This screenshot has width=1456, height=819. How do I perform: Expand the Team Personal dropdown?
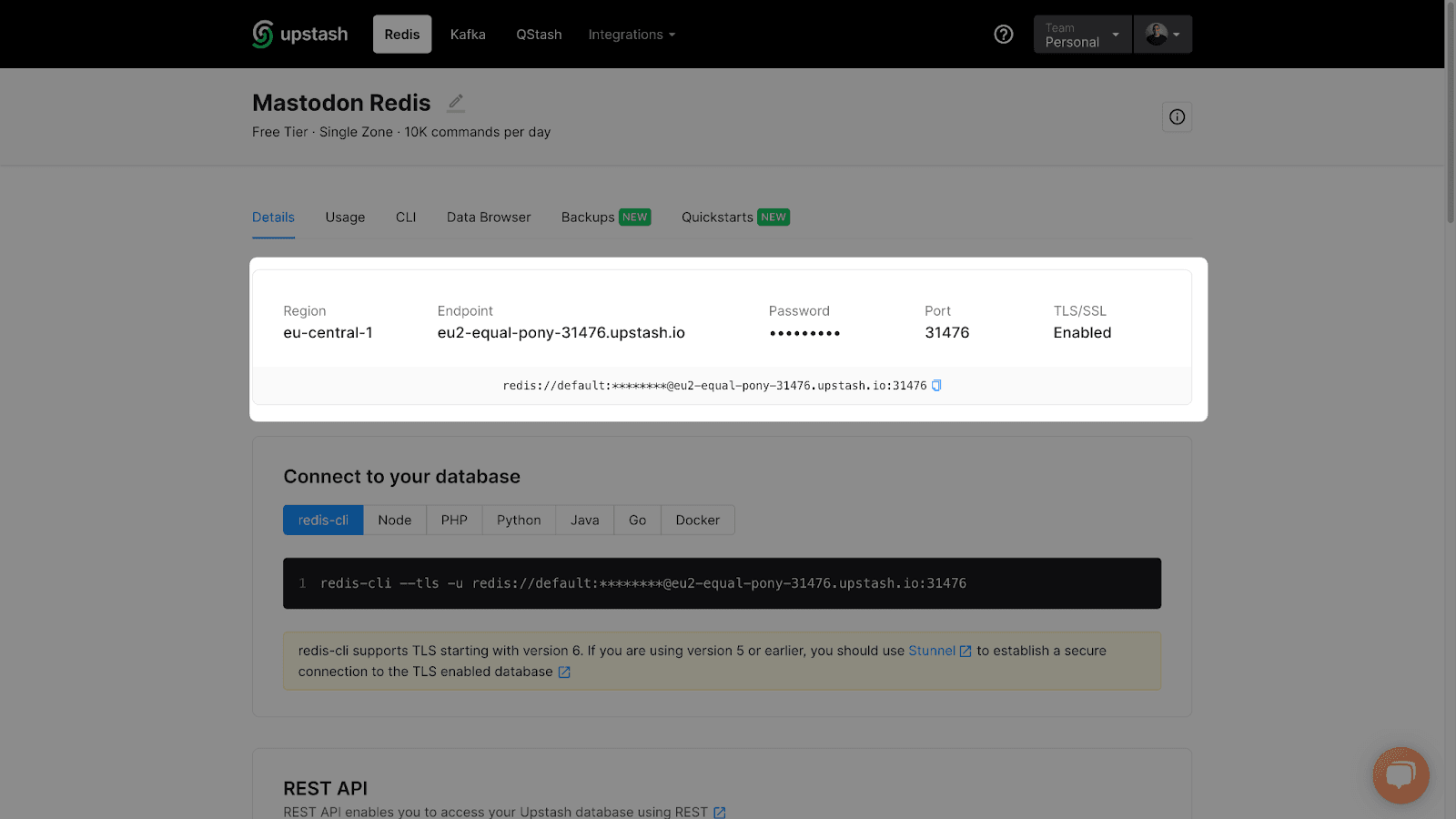(1082, 35)
